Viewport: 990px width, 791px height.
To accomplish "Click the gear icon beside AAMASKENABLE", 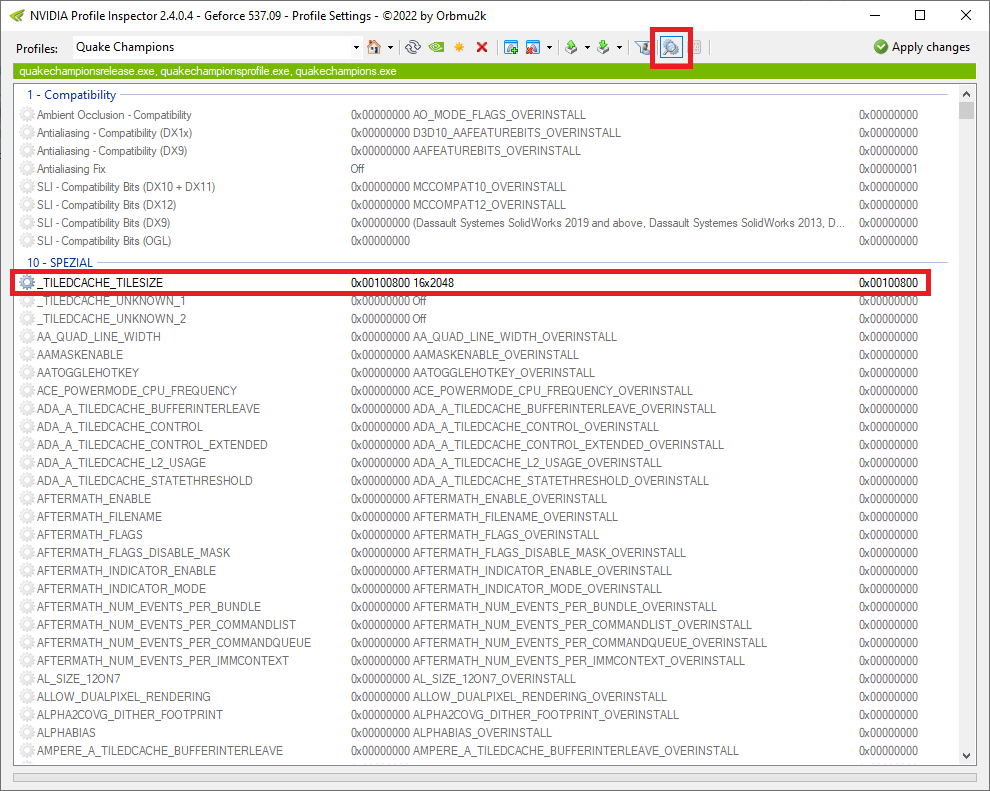I will coord(27,355).
